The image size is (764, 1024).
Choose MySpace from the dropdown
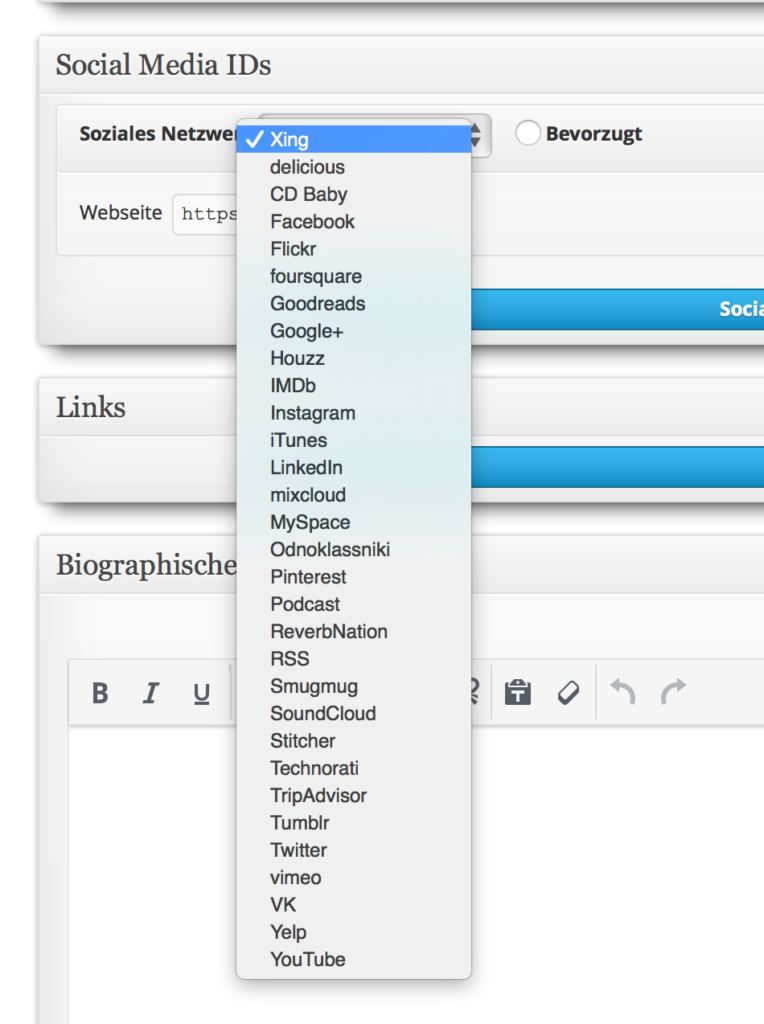(353, 522)
